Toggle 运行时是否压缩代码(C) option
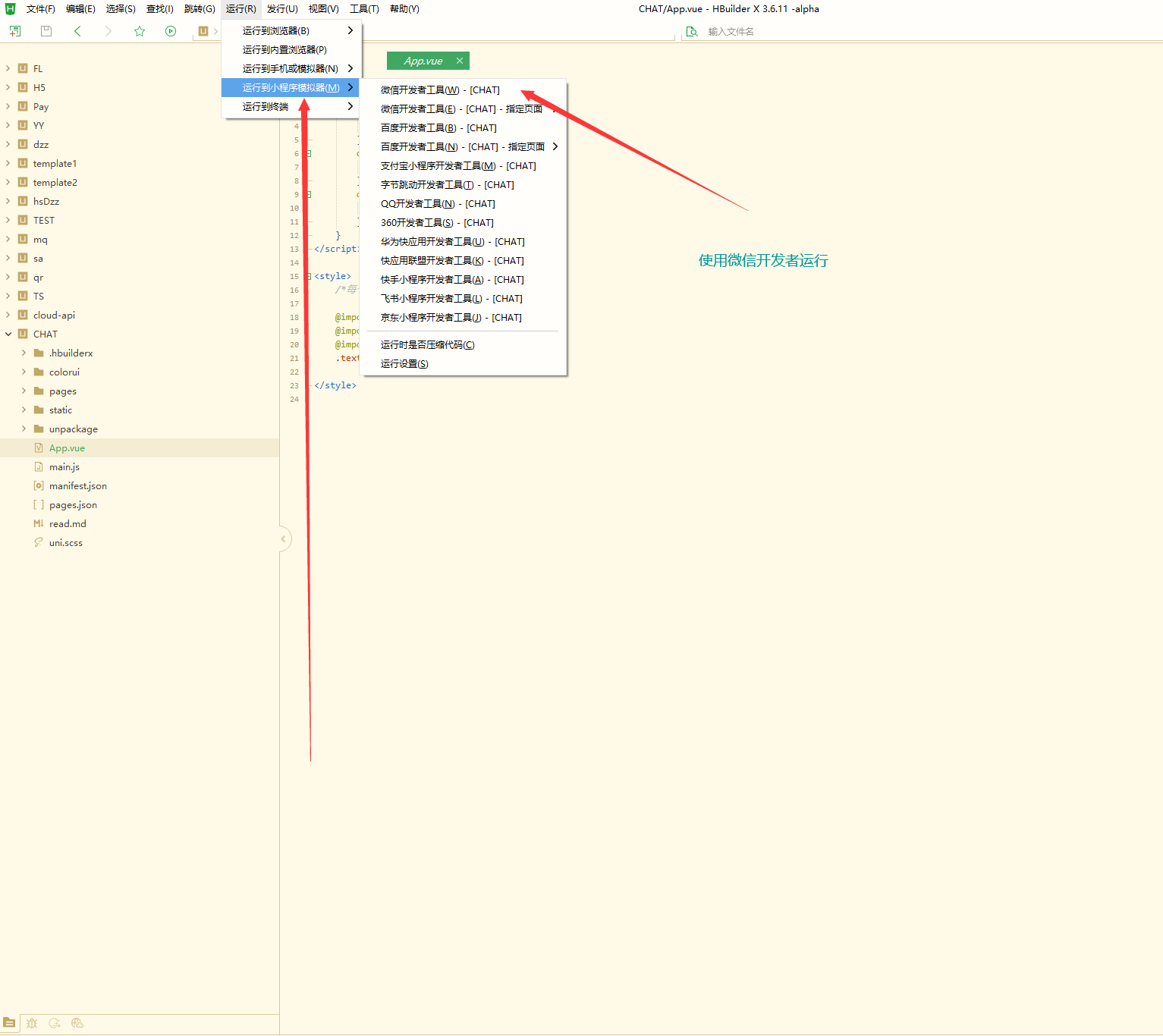The image size is (1163, 1036). 427,345
